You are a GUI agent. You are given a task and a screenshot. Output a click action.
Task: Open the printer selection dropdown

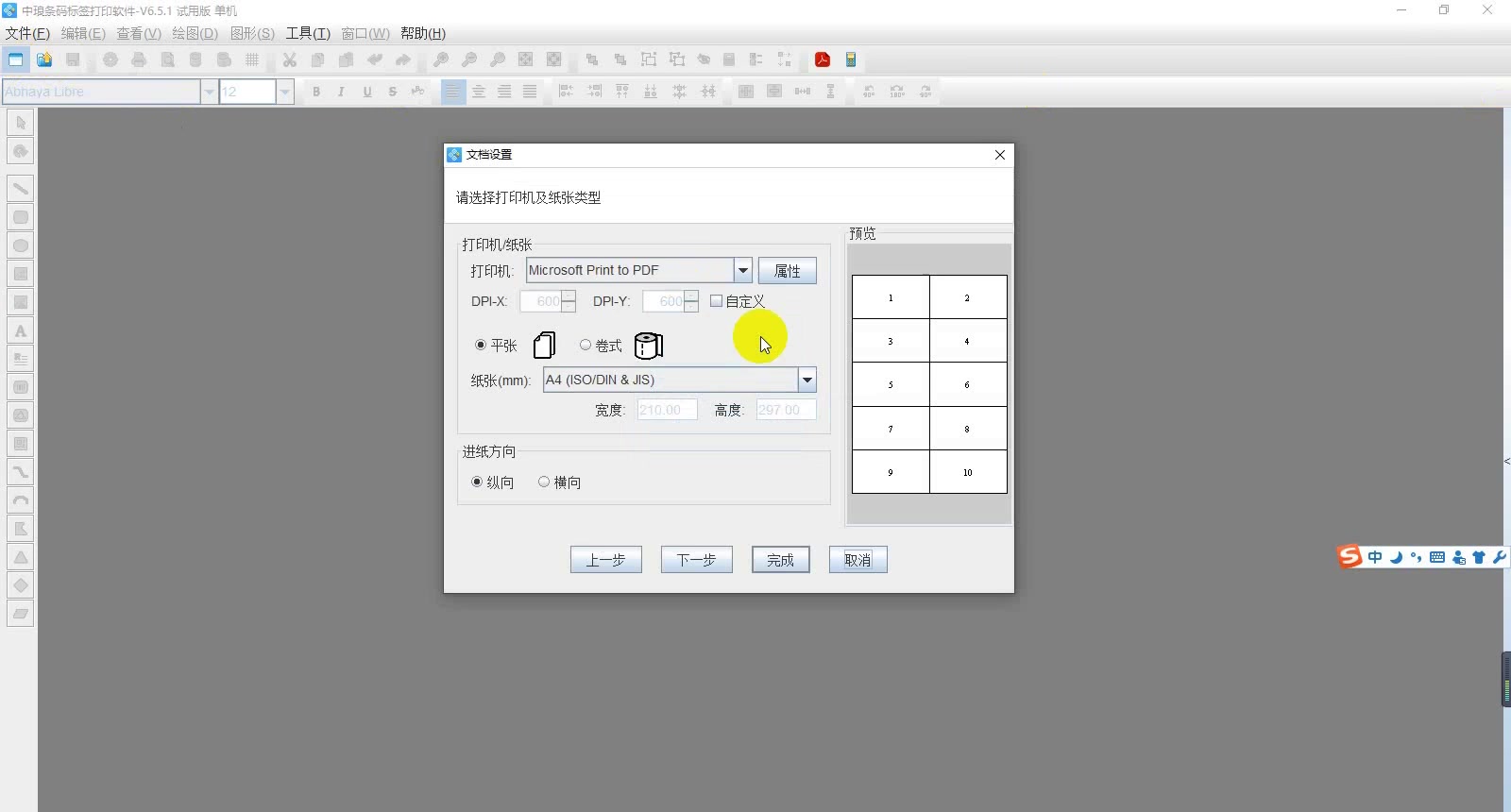[x=743, y=270]
